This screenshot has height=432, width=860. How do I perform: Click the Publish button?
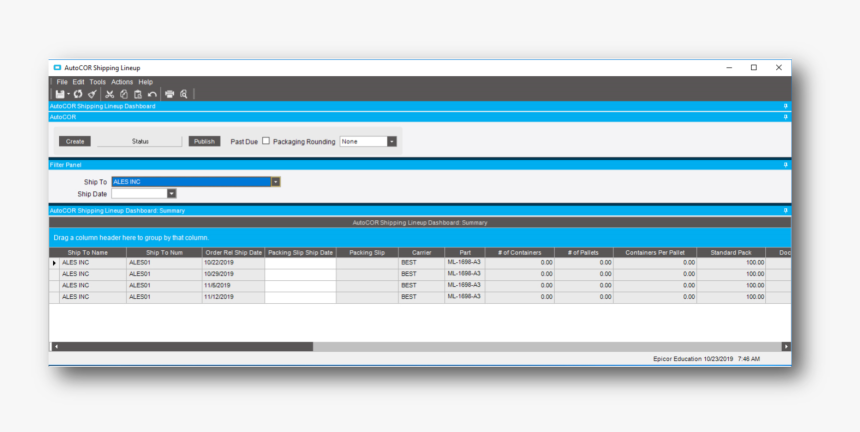click(x=205, y=141)
